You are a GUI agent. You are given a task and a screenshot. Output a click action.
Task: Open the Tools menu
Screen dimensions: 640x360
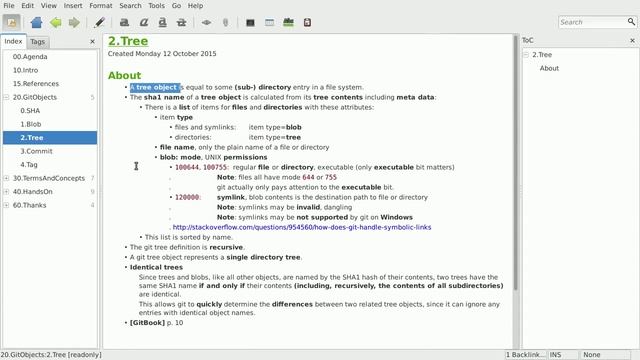[x=156, y=6]
